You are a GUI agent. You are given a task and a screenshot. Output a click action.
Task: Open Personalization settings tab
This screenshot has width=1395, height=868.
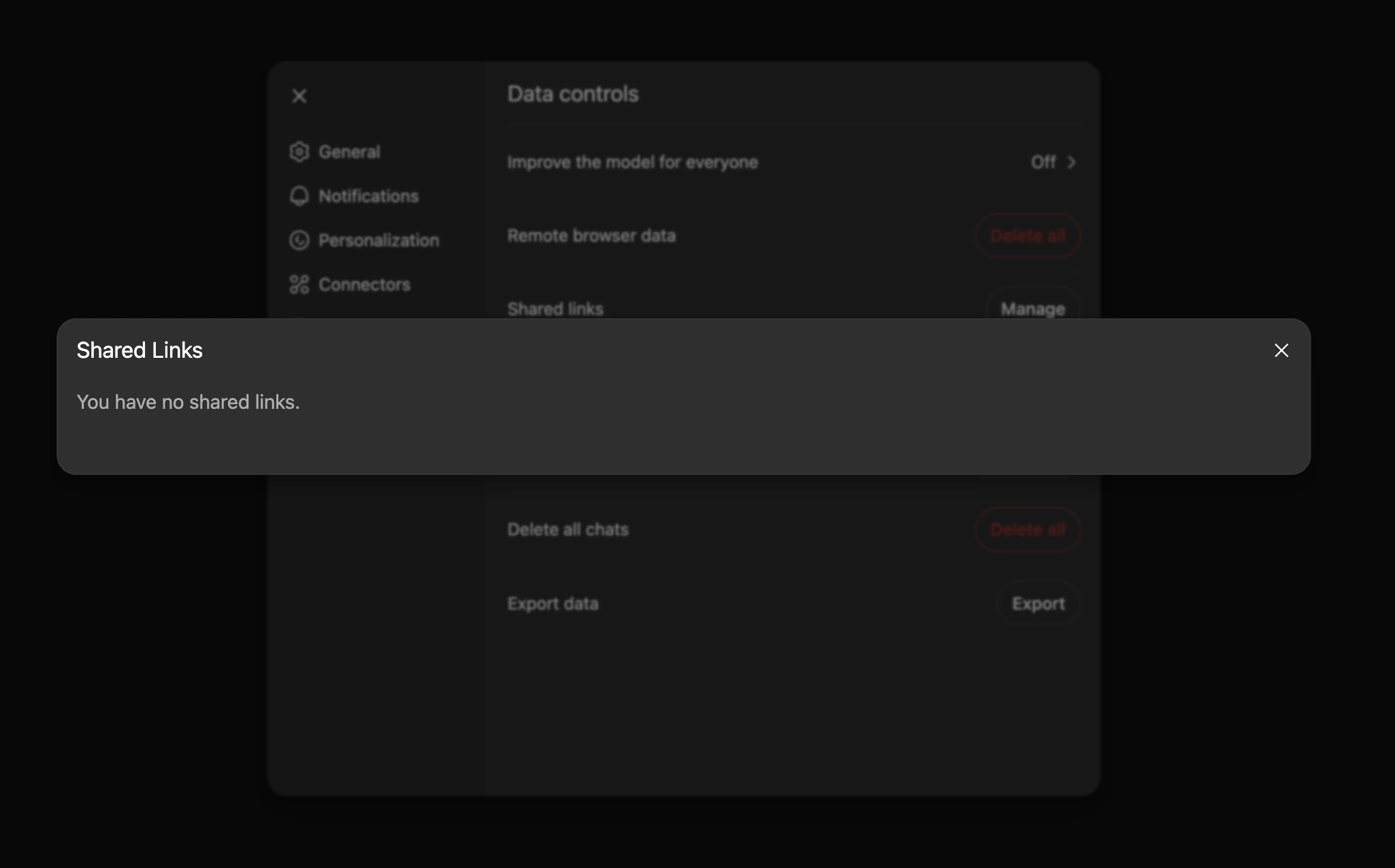(378, 240)
